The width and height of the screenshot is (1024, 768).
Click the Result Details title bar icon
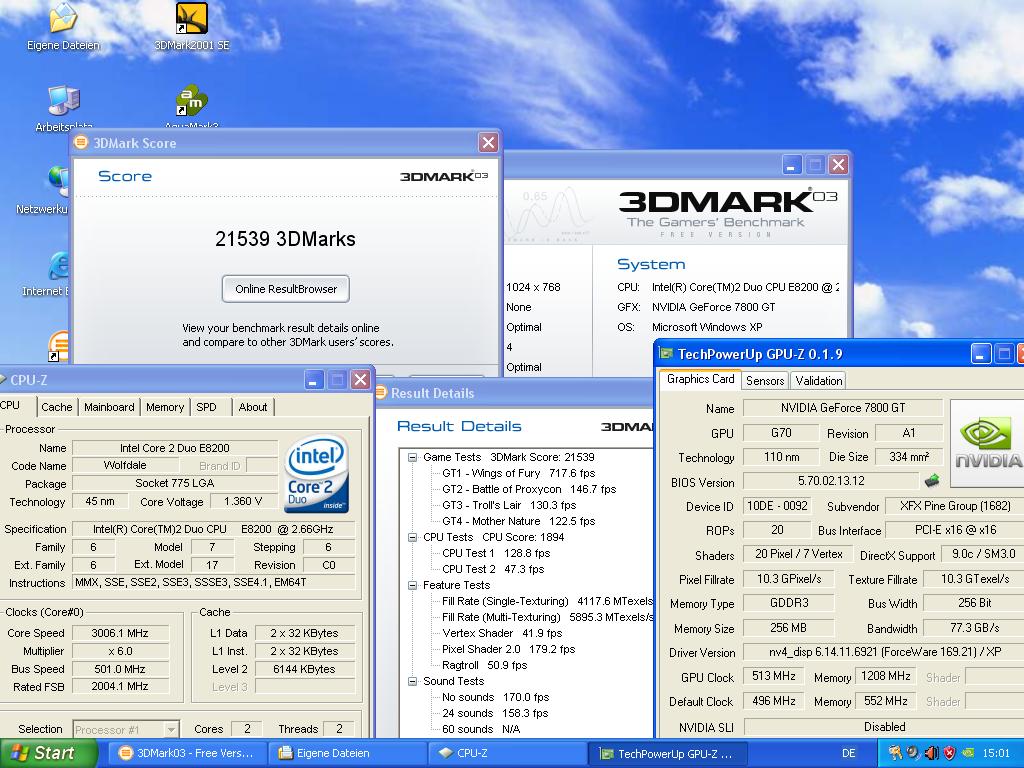click(382, 392)
